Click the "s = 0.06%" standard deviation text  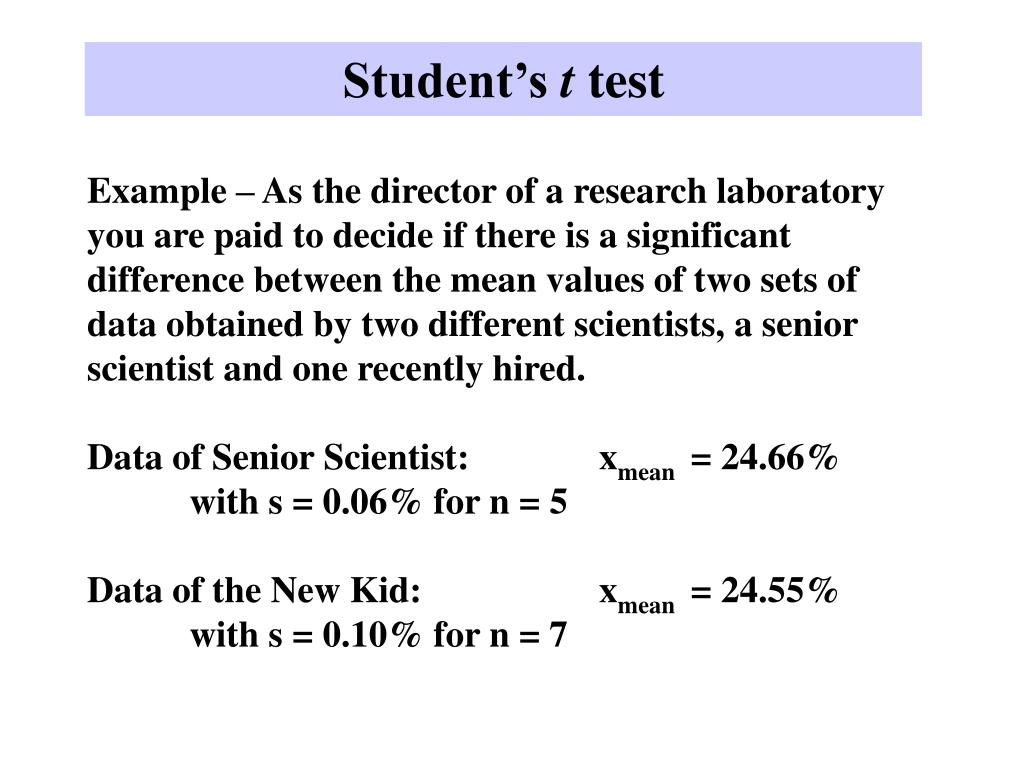pos(344,502)
